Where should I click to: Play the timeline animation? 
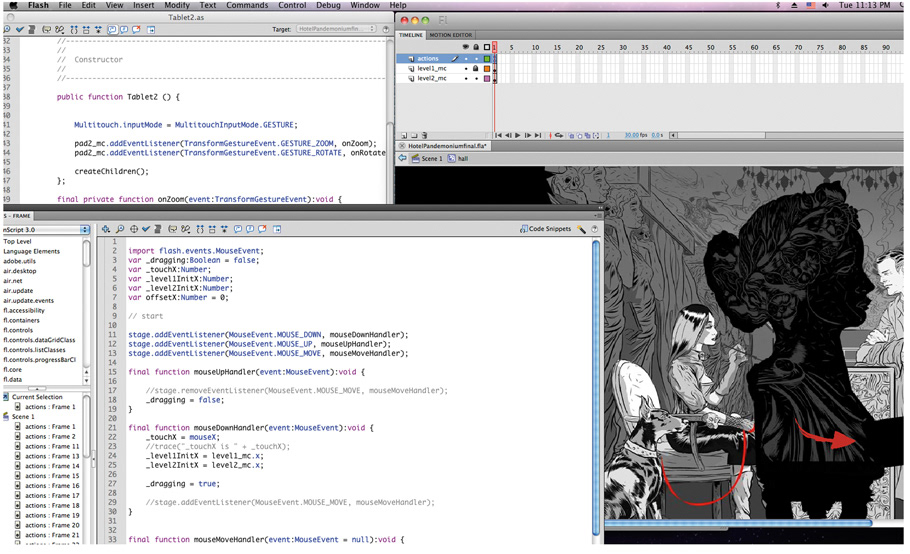click(x=518, y=135)
